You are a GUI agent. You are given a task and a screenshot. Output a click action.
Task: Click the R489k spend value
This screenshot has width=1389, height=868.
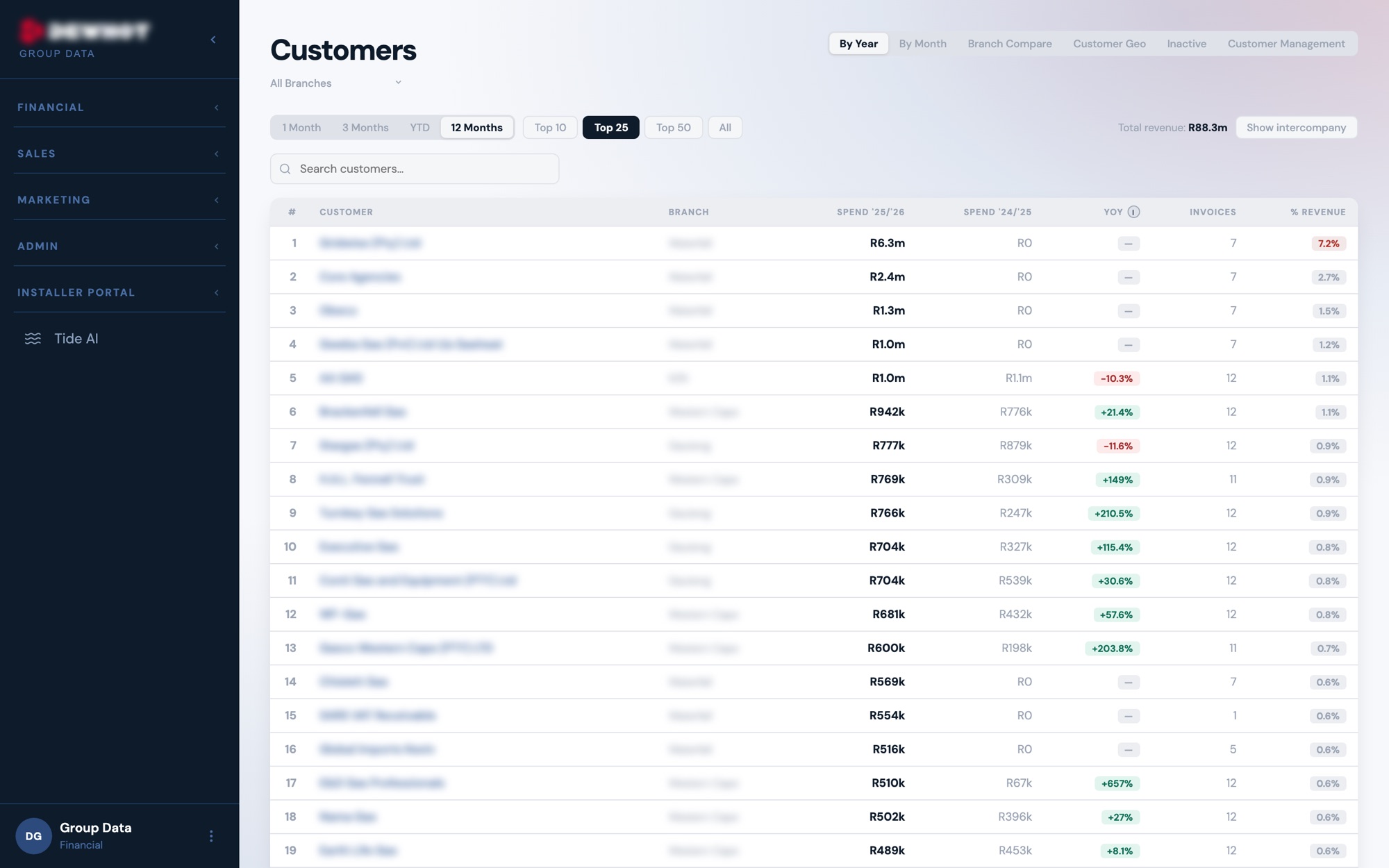tap(887, 850)
